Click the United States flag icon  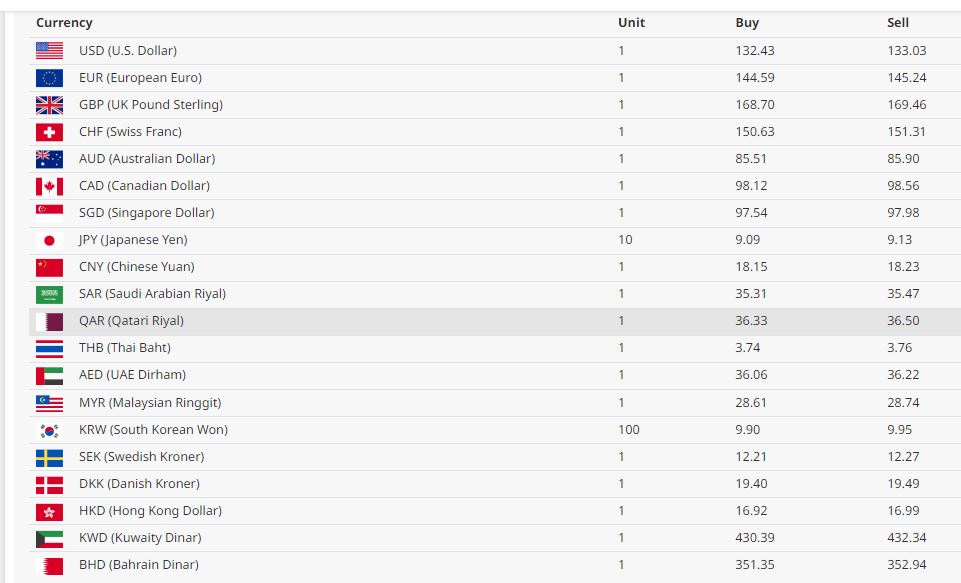49,51
